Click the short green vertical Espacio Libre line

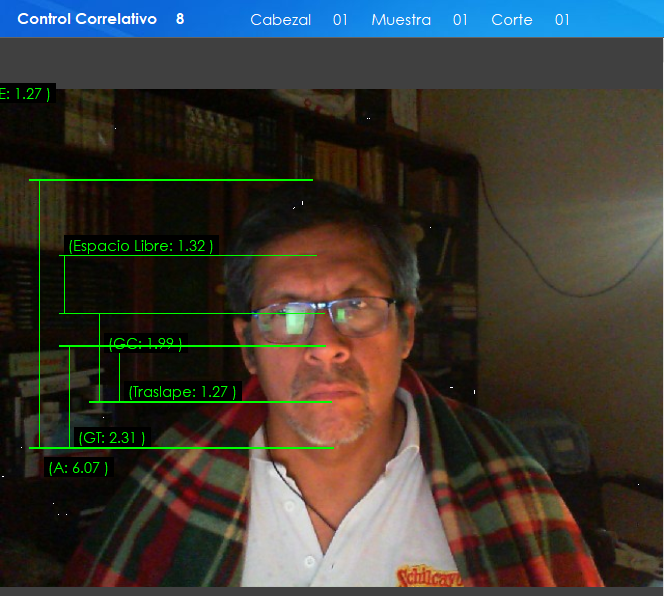(64, 285)
